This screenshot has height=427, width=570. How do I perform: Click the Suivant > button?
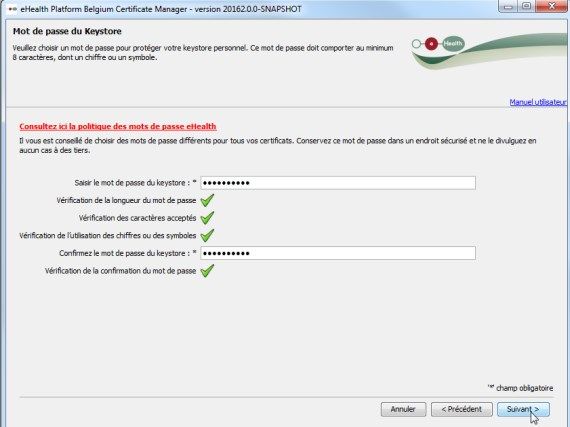(x=523, y=409)
